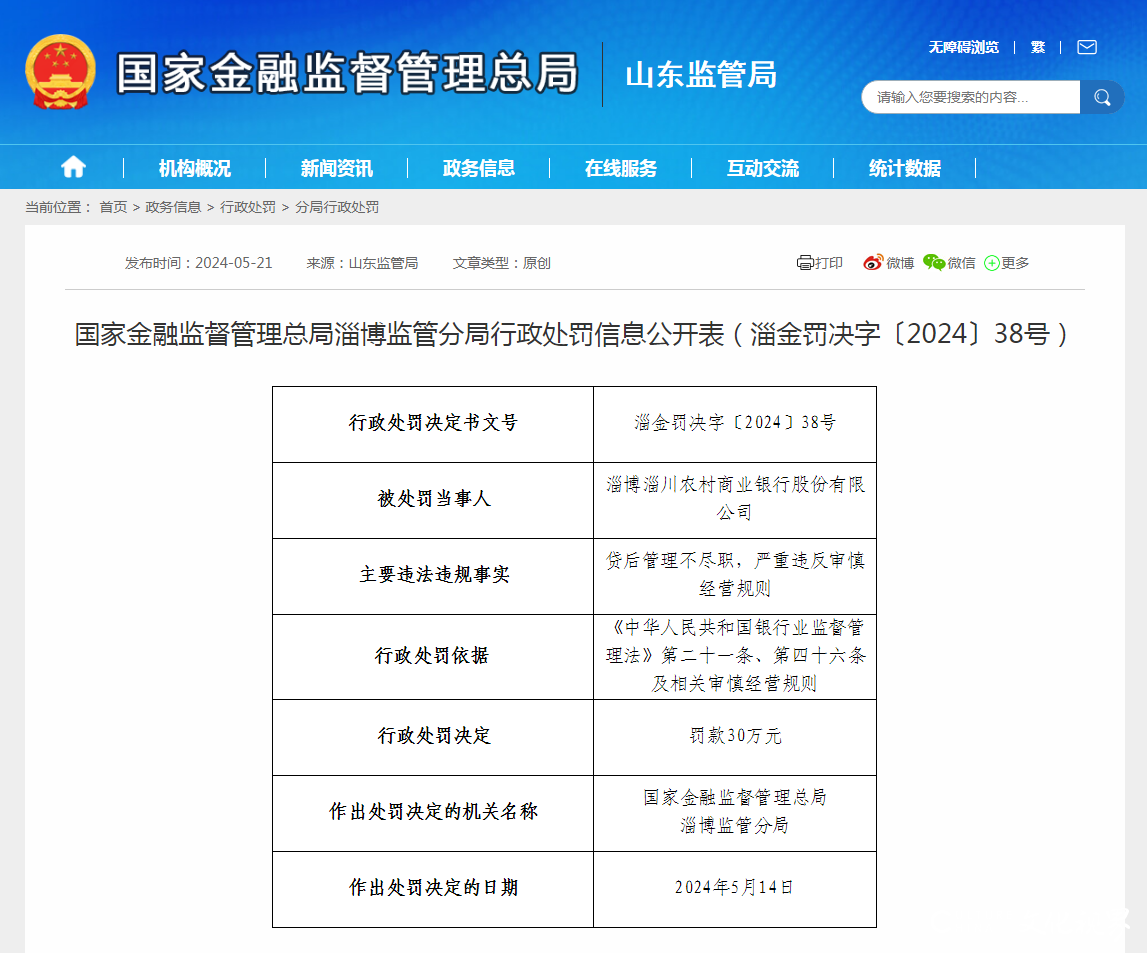Share via the Weibo icon
This screenshot has width=1147, height=953.
[x=873, y=263]
